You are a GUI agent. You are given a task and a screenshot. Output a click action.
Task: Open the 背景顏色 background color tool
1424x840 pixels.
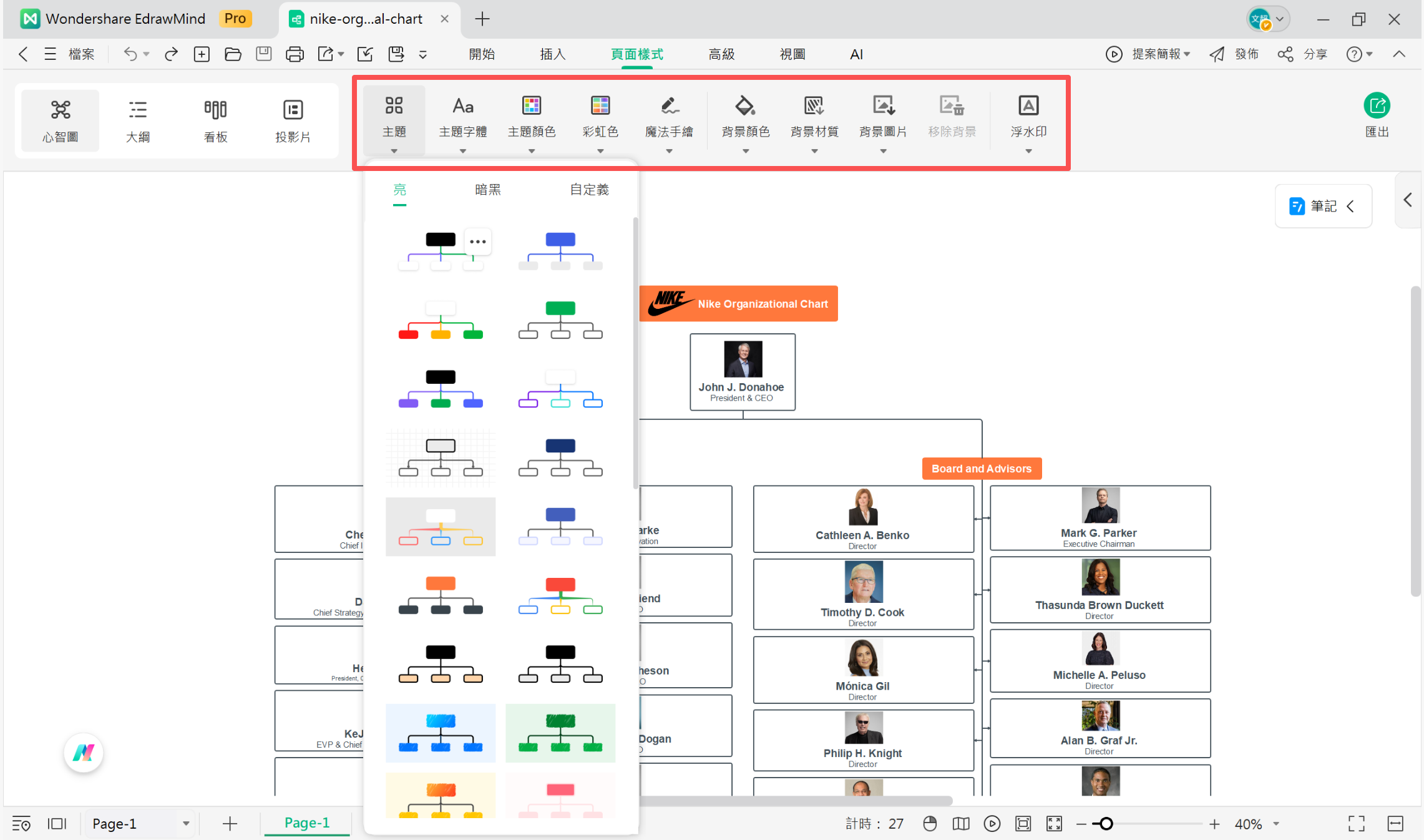[745, 117]
